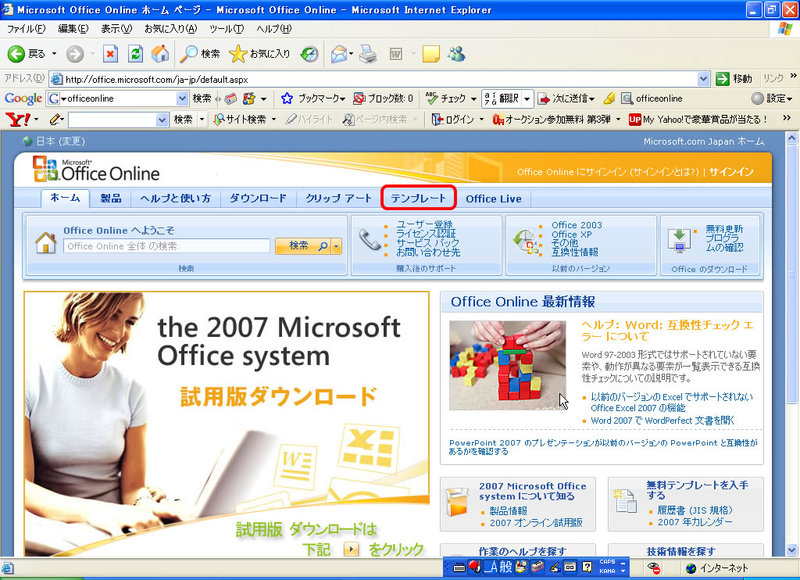Click the Word 2007 で WordPerfect 文書を開く link
800x580 pixels.
(662, 420)
